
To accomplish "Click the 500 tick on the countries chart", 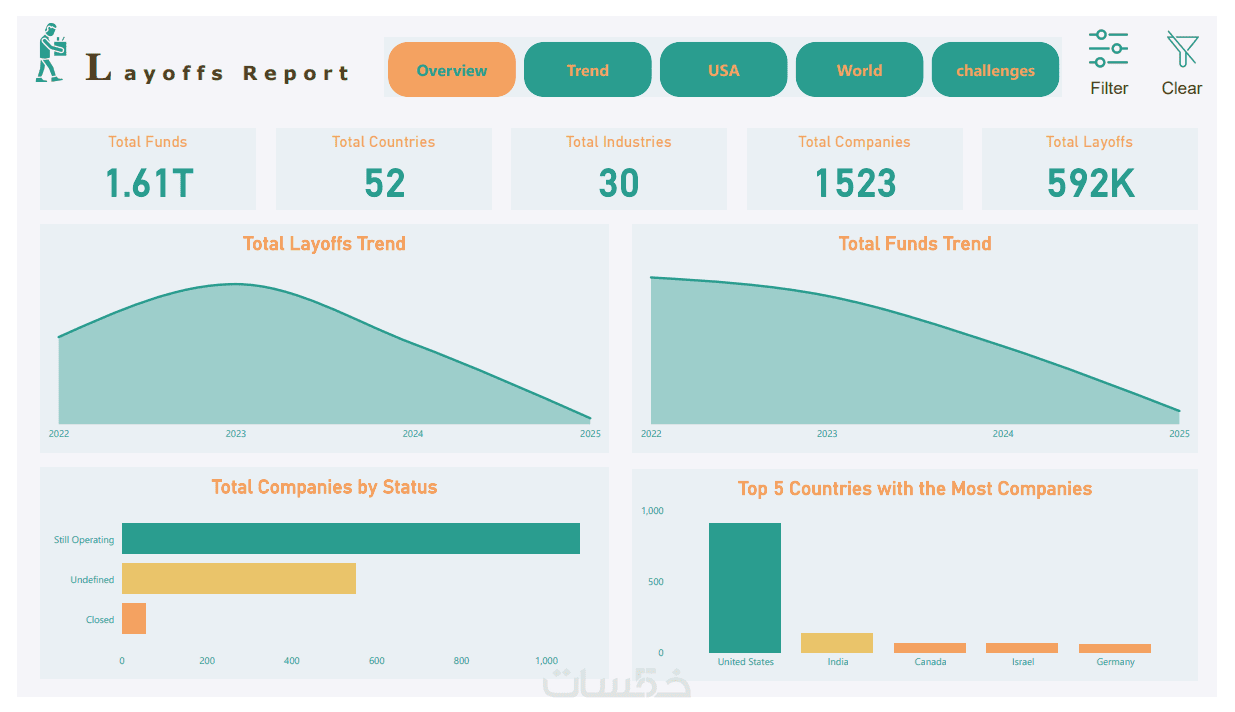I will pos(654,582).
